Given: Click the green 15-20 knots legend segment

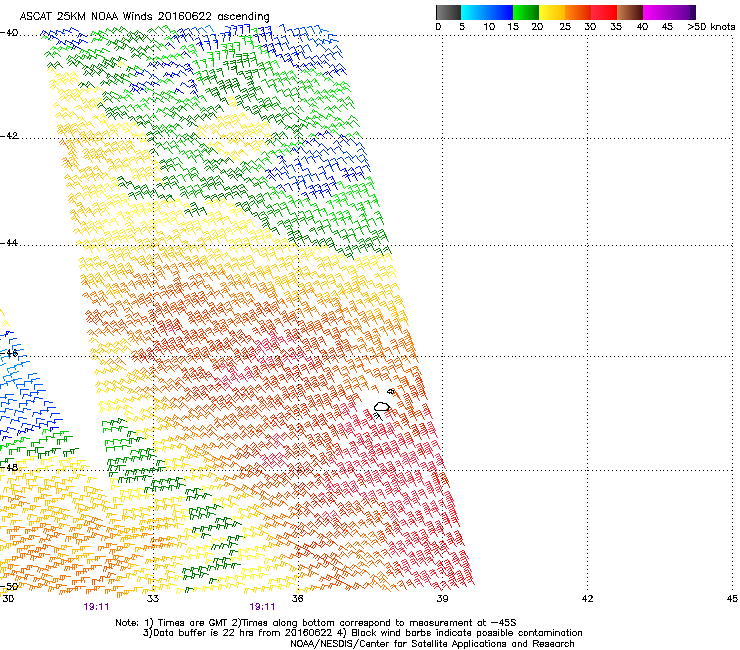Looking at the screenshot, I should 526,12.
